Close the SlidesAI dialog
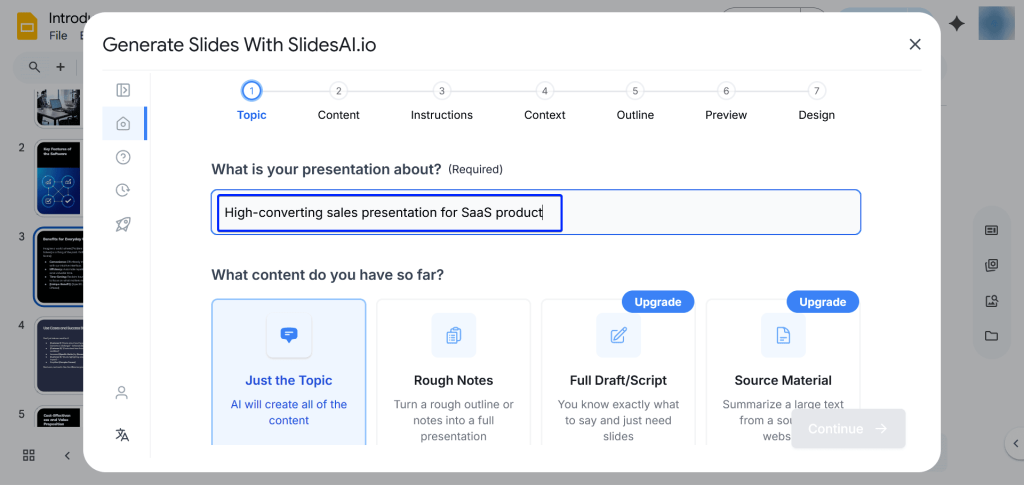This screenshot has width=1024, height=485. click(914, 44)
